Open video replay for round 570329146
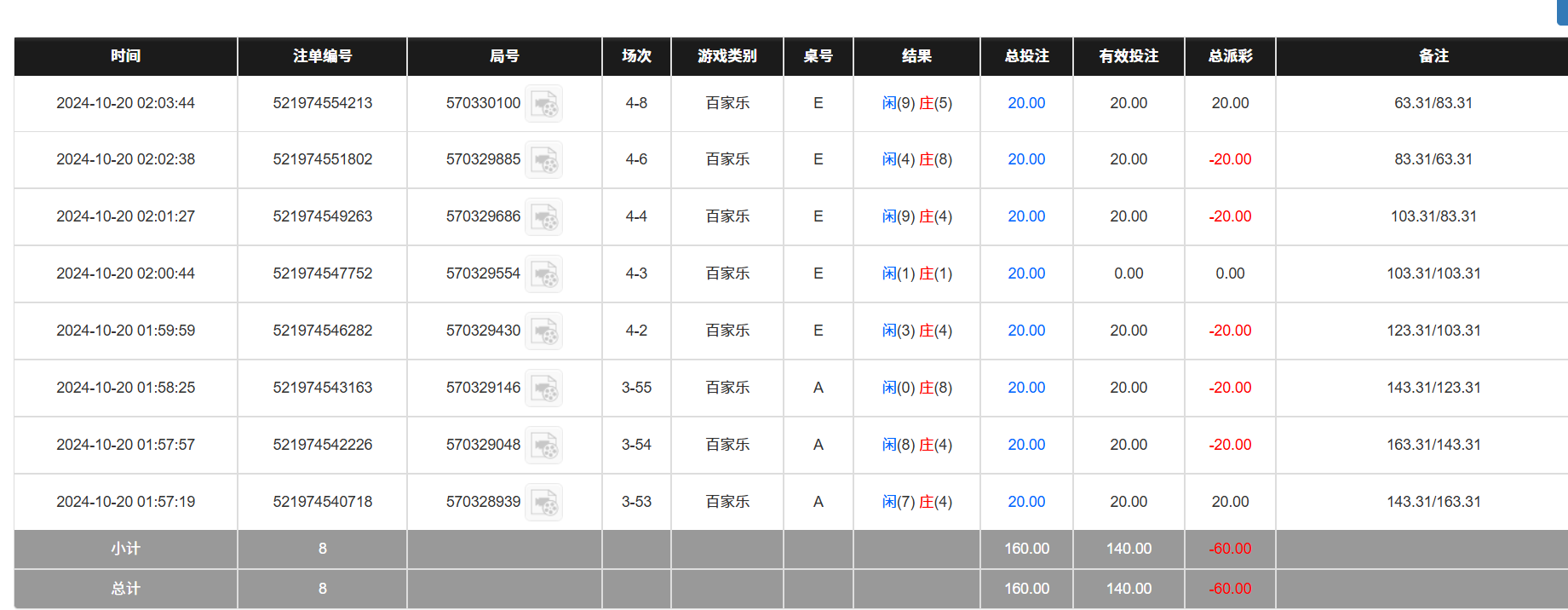1568x610 pixels. [x=543, y=388]
